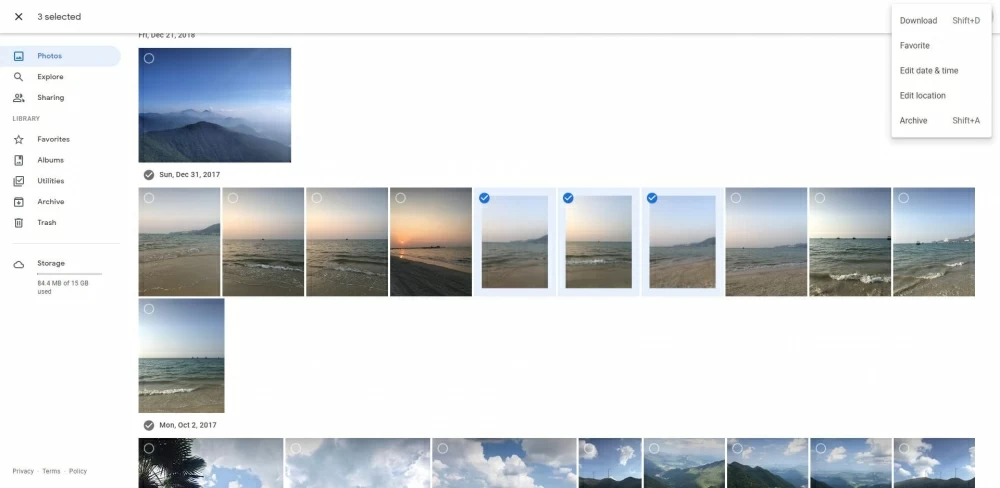Screen dimensions: 1000x488
Task: Click the storage usage bar
Action: tap(69, 274)
